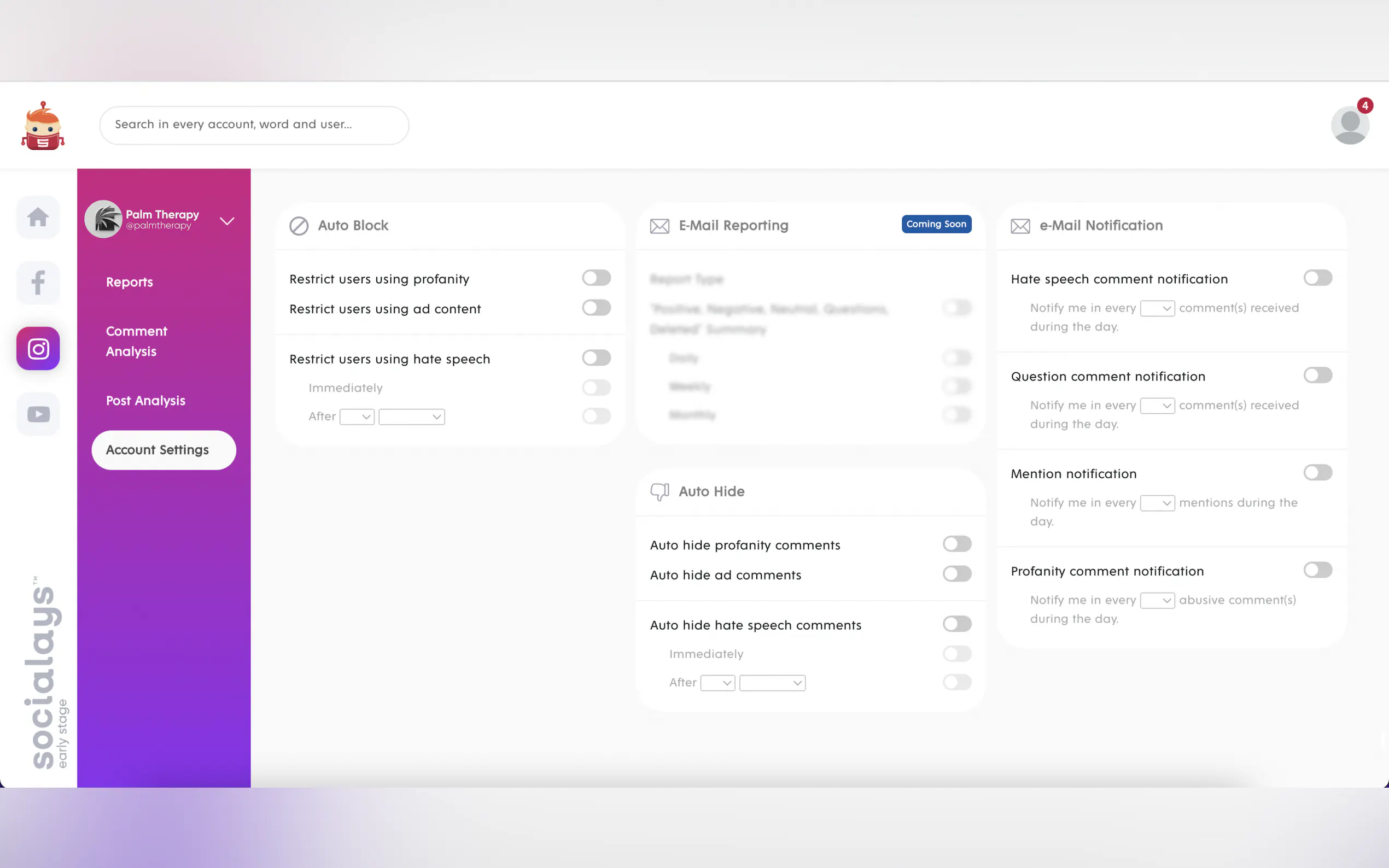The width and height of the screenshot is (1389, 868).
Task: Expand Palm Therapy account chevron
Action: (x=227, y=221)
